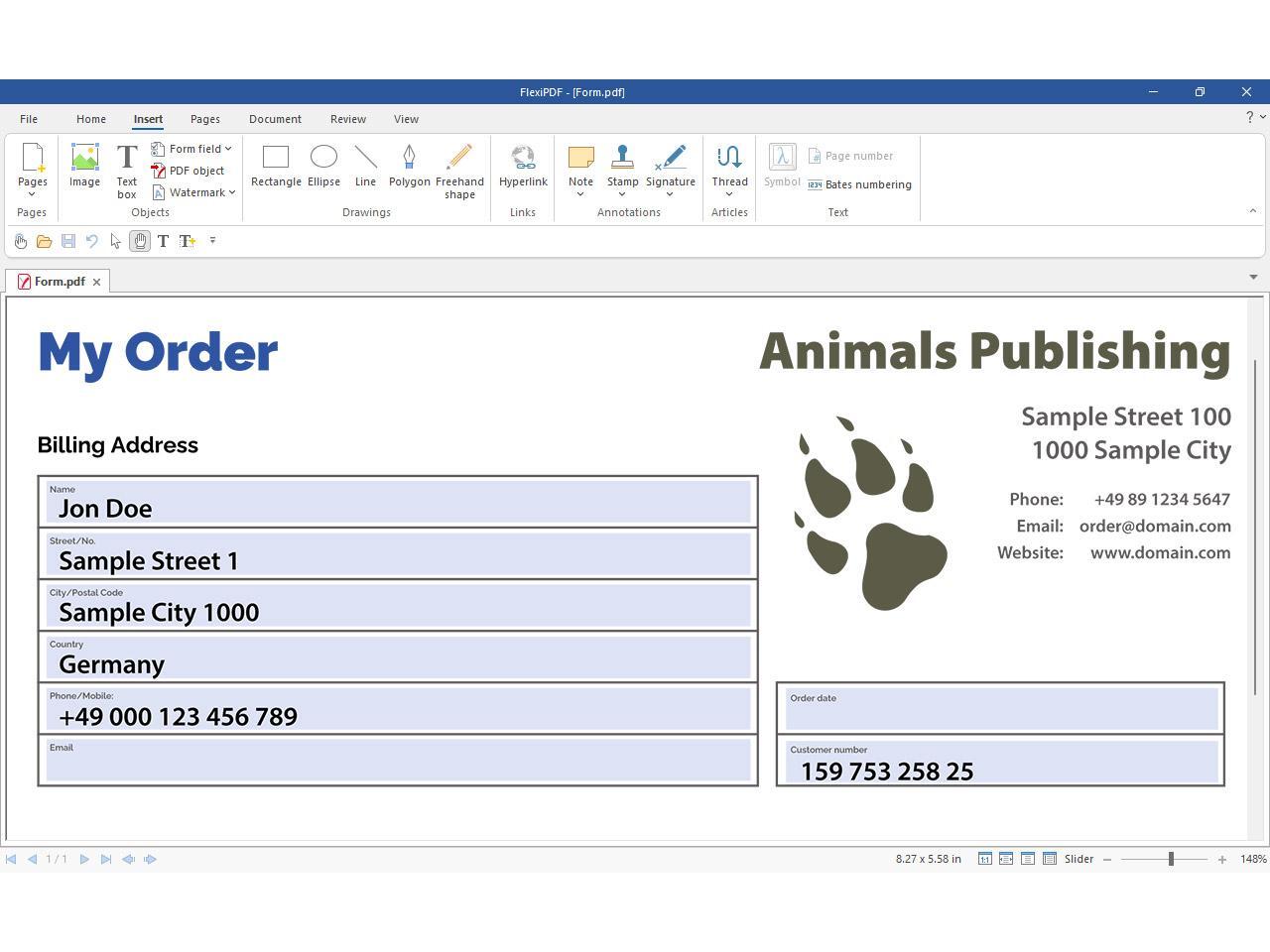Set zoom to actual size 1:1
Screen dimensions: 1270x952
[984, 859]
